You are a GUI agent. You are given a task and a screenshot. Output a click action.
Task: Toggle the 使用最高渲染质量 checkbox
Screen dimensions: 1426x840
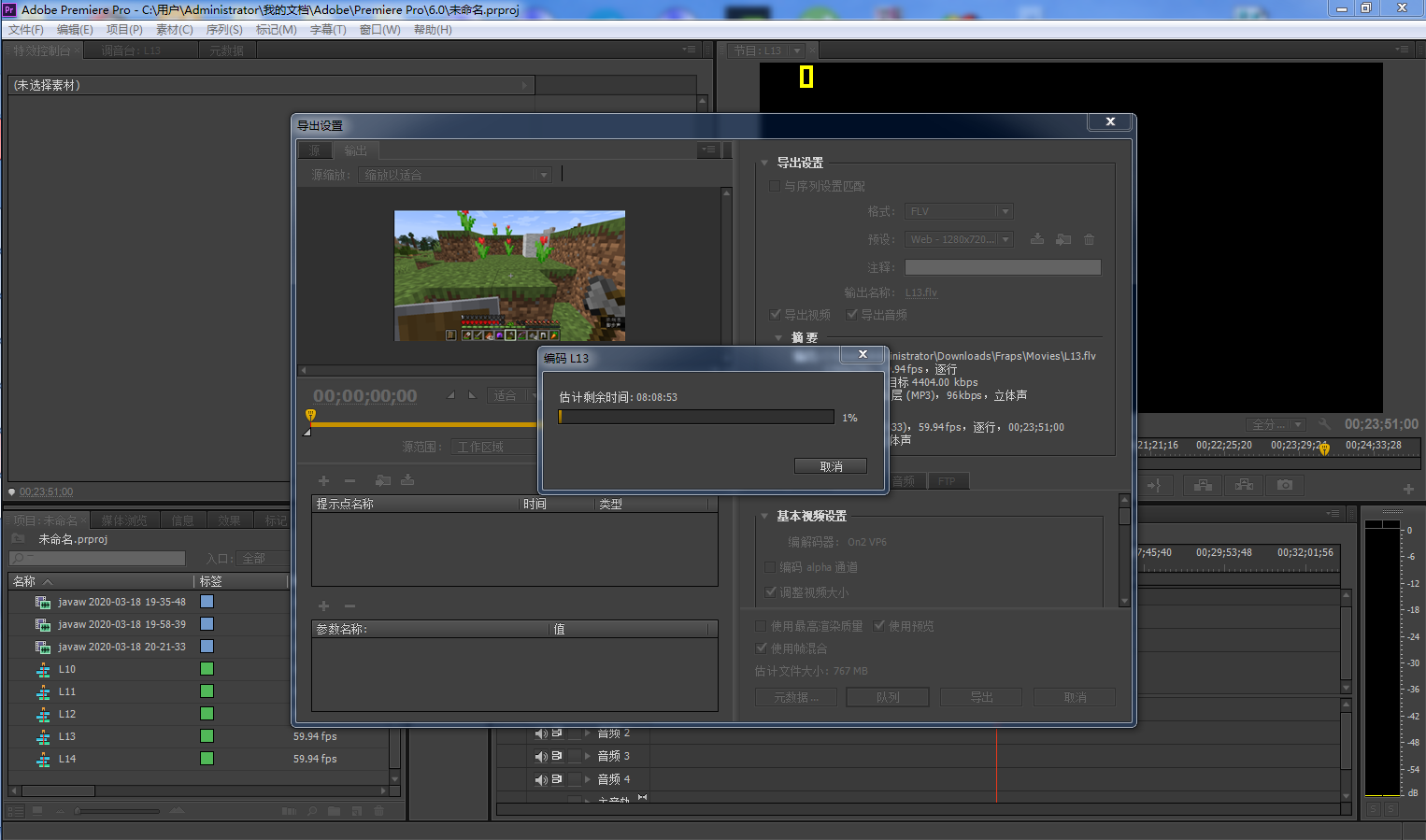tap(761, 626)
